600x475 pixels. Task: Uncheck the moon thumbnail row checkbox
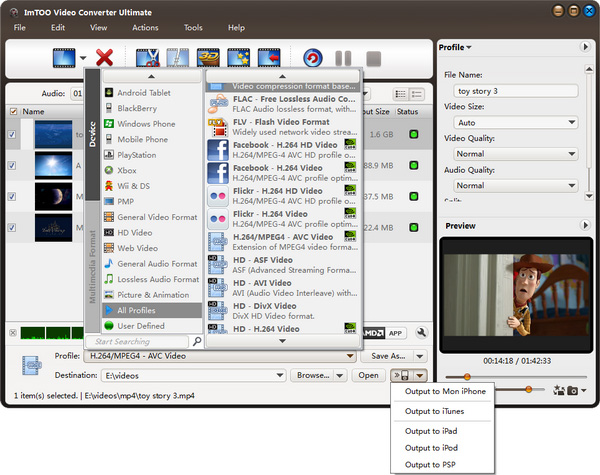click(12, 196)
